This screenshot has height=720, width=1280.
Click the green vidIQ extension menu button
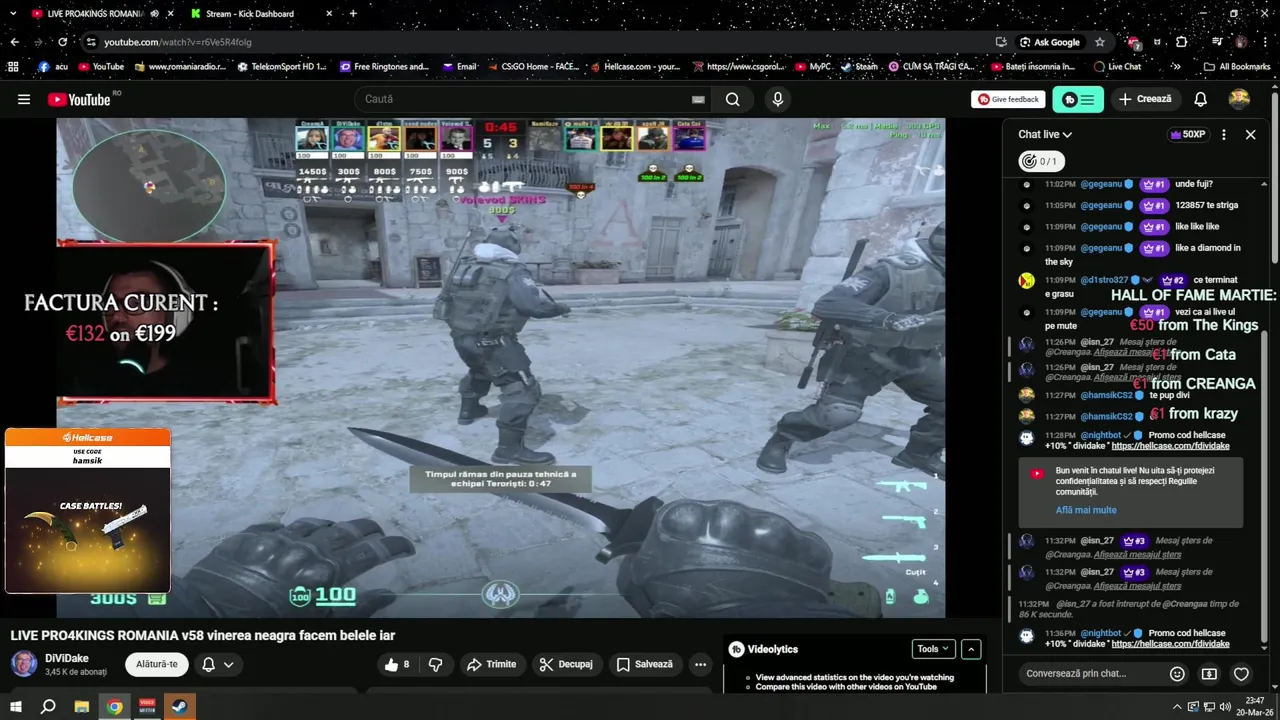pyautogui.click(x=1078, y=99)
